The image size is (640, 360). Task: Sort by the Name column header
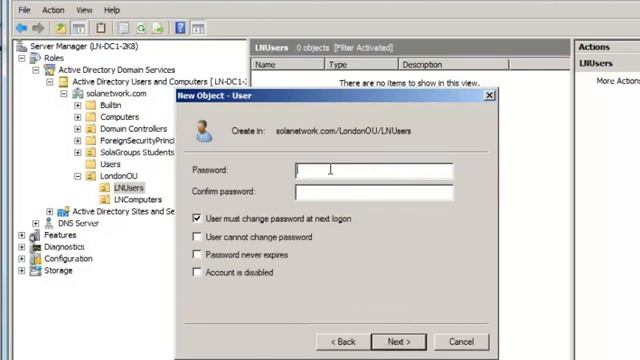pyautogui.click(x=288, y=64)
